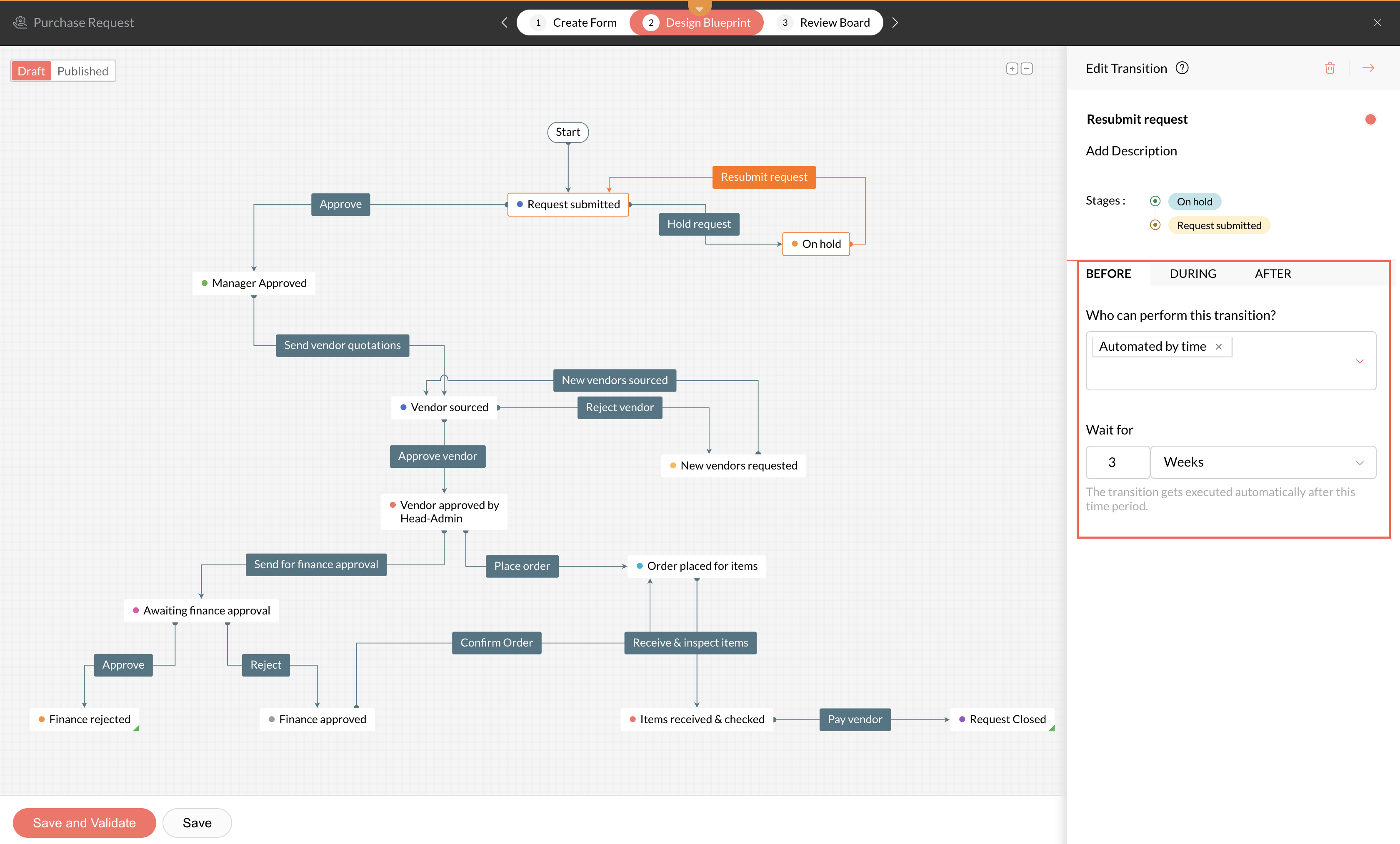Image resolution: width=1400 pixels, height=844 pixels.
Task: Select the Request submitted stage radio
Action: 1155,225
